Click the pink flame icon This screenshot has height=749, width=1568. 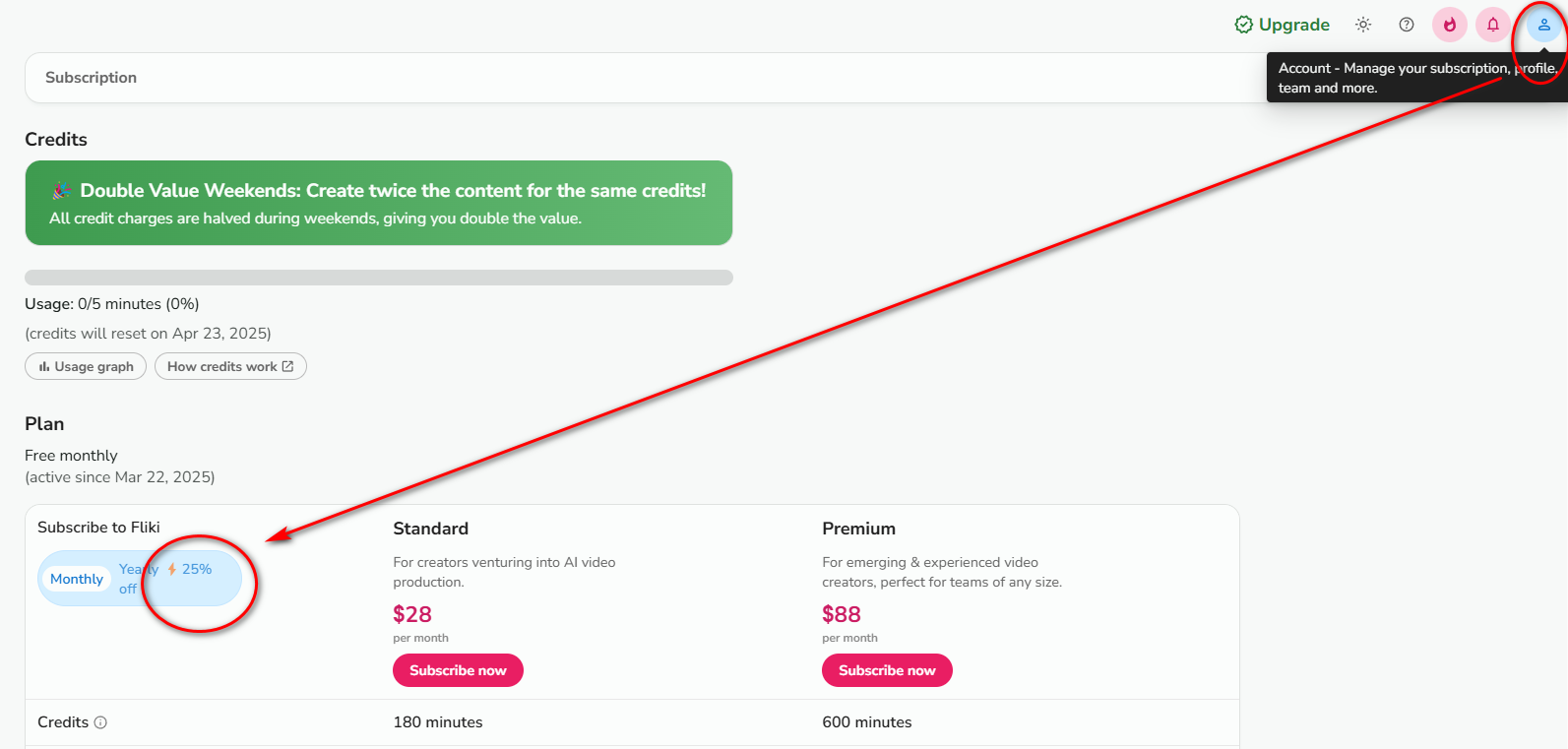pos(1450,25)
